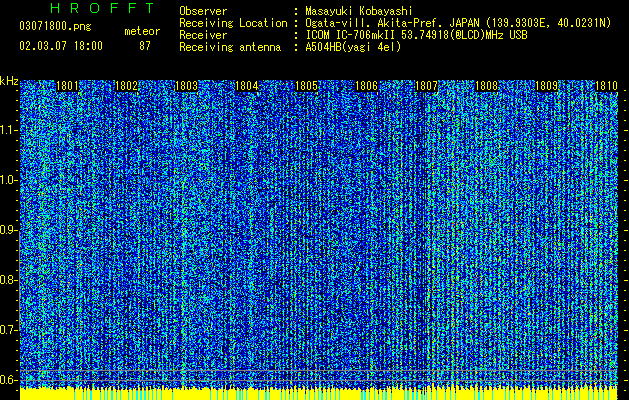Click the 1.0 frequency axis label
Viewport: 629px width, 400px height.
click(x=8, y=180)
